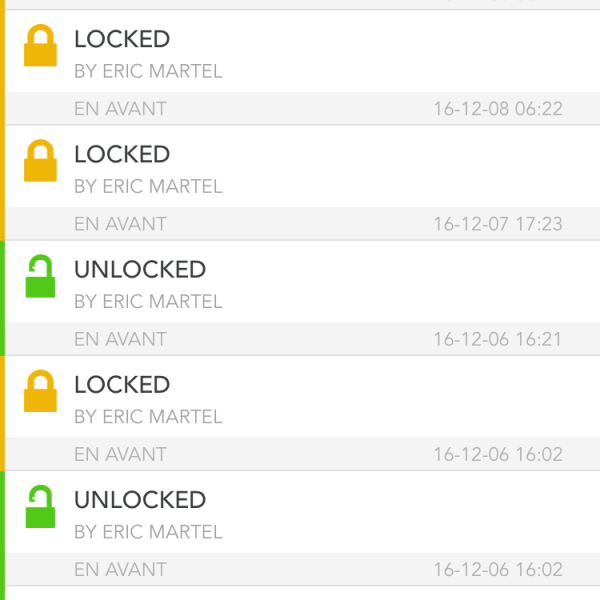Click "BY ERIC MARTEL" in the 16-12-06 16:21 entry
The image size is (600, 600).
click(x=148, y=302)
